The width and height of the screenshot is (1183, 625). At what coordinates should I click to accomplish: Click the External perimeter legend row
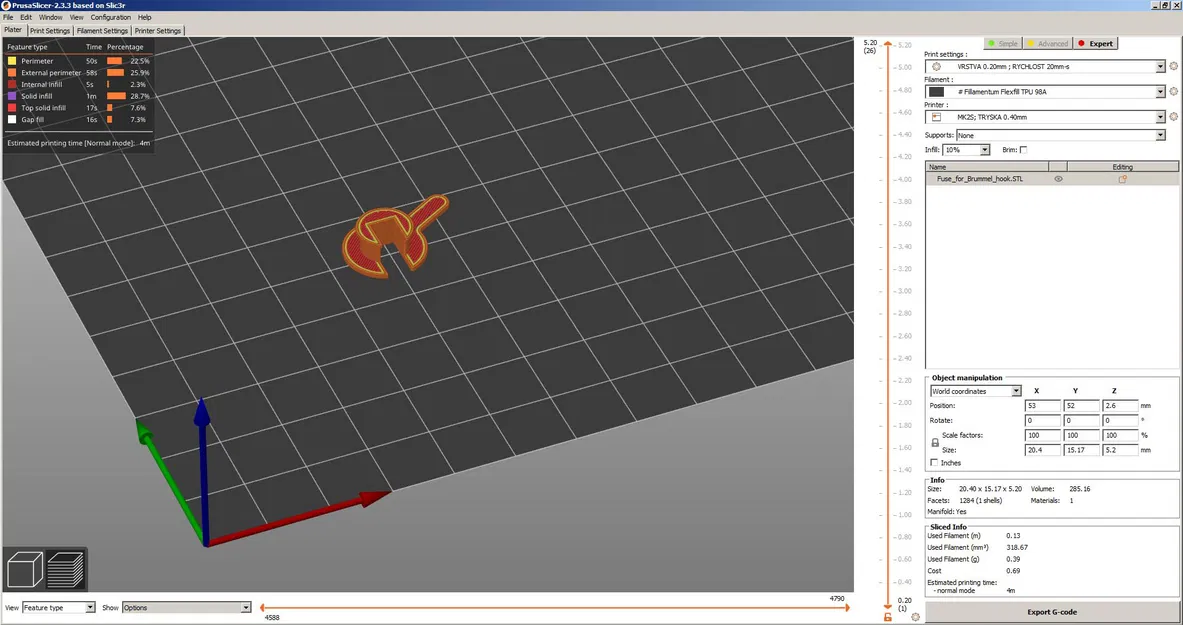(x=78, y=72)
